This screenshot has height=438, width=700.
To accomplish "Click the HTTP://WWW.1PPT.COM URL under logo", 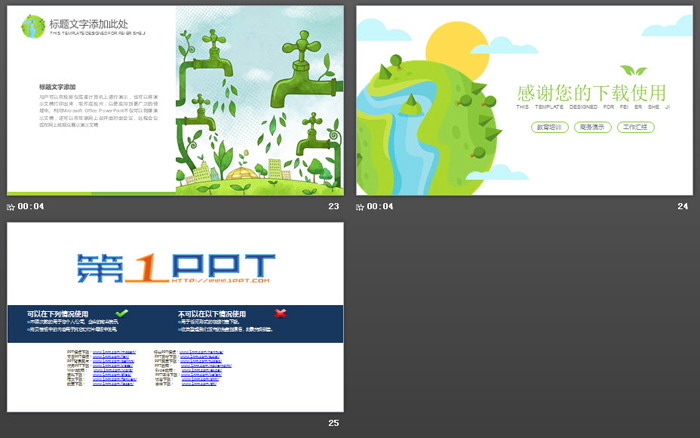I will point(221,280).
